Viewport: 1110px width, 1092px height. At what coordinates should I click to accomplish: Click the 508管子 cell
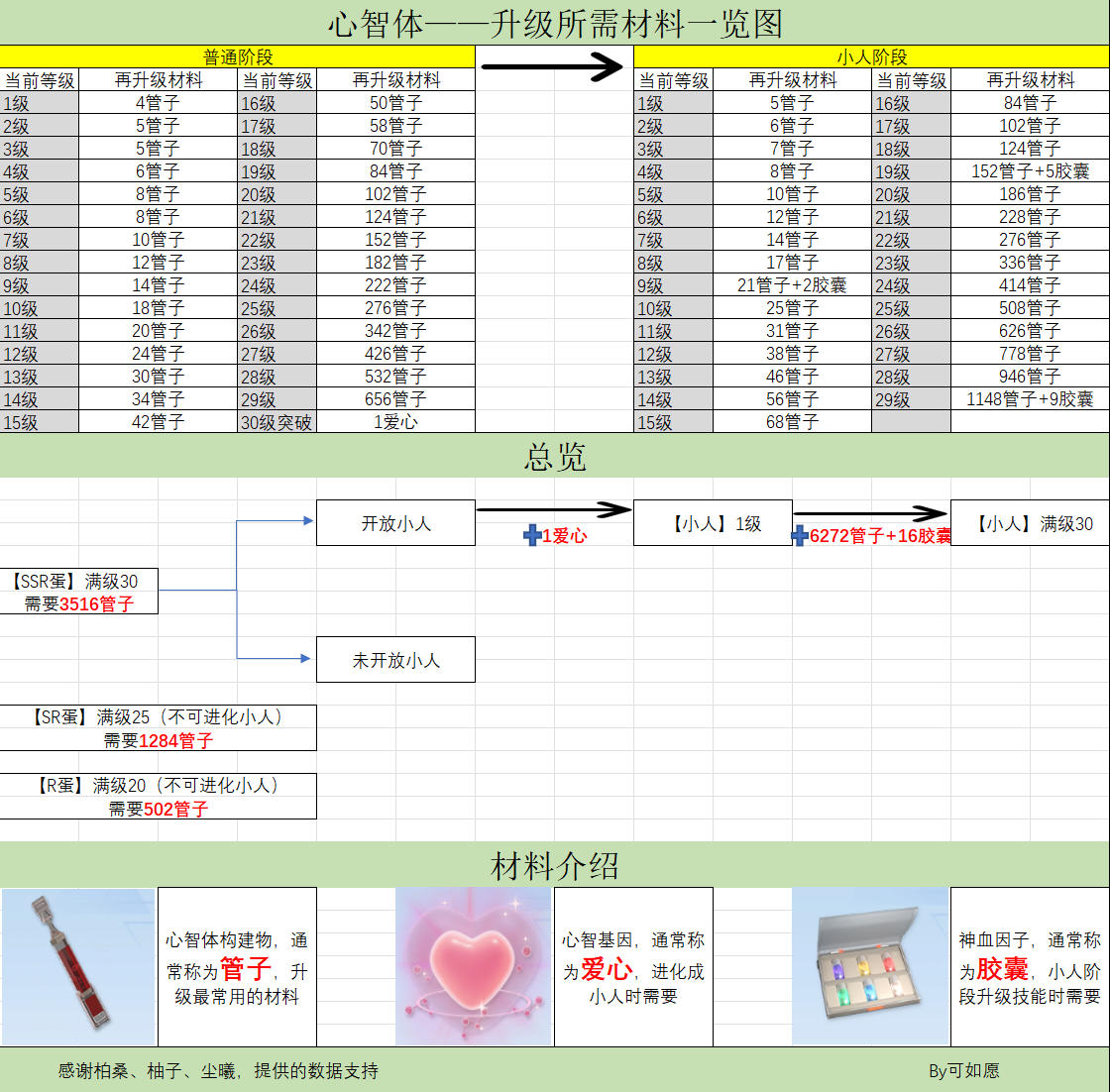(x=1030, y=308)
